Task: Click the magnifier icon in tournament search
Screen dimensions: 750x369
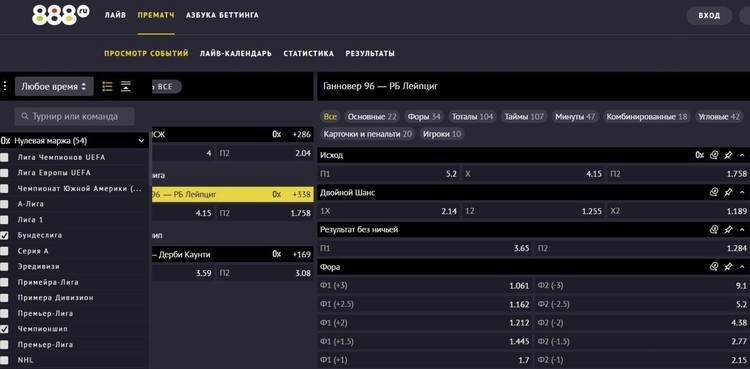Action: tap(24, 116)
